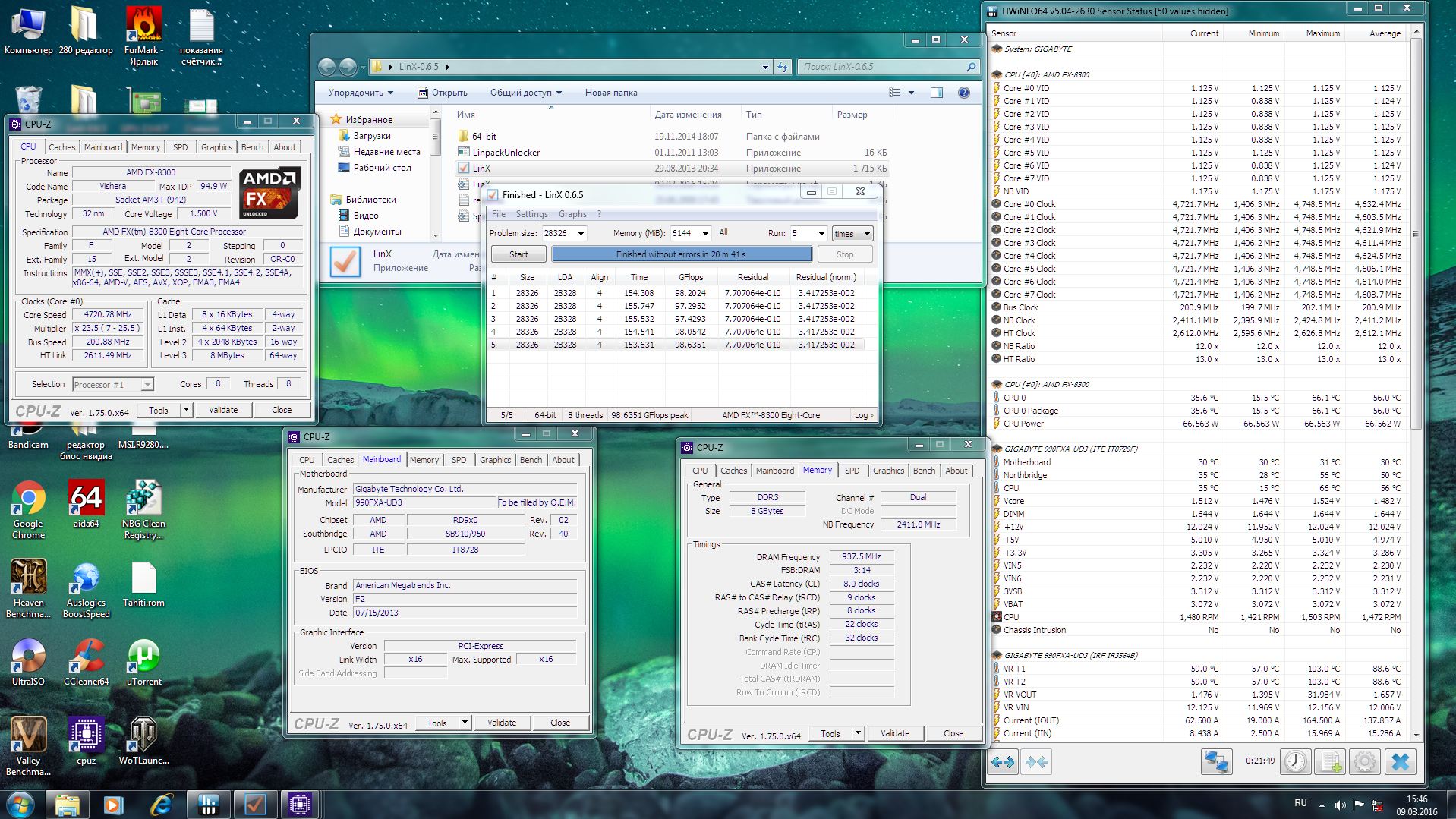Open LinX Settings menu
1456x819 pixels.
click(x=531, y=214)
